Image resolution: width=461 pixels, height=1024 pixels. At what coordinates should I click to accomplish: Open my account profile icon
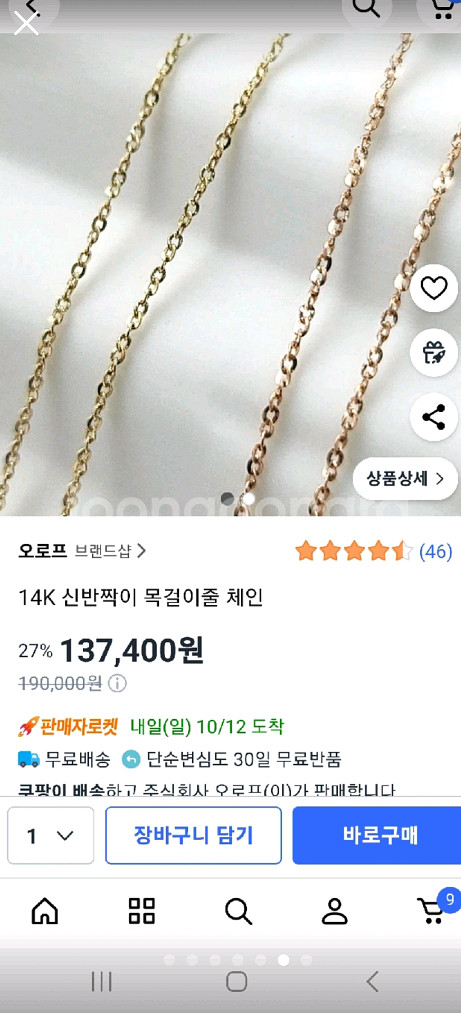[335, 910]
